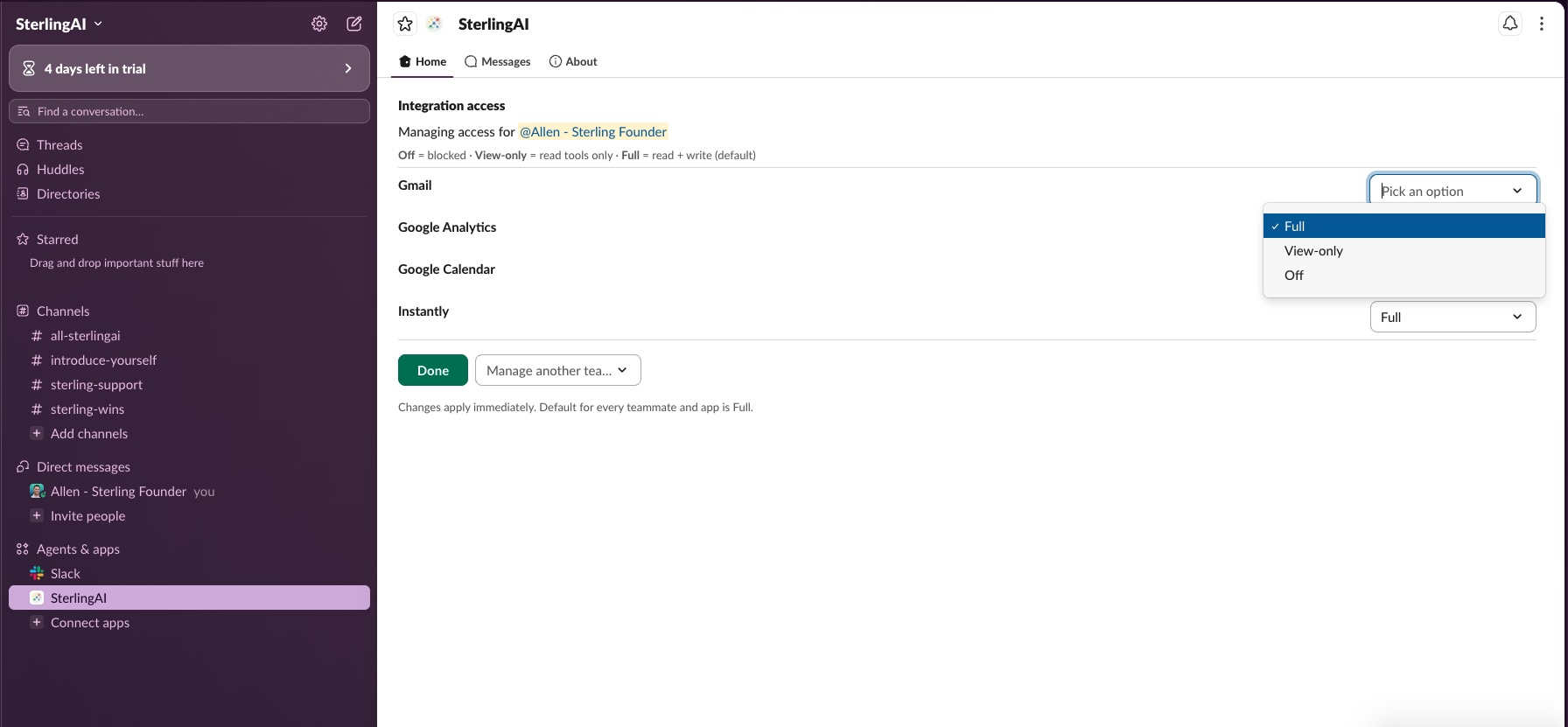Select View-only option in dropdown list
1568x727 pixels.
(1404, 250)
